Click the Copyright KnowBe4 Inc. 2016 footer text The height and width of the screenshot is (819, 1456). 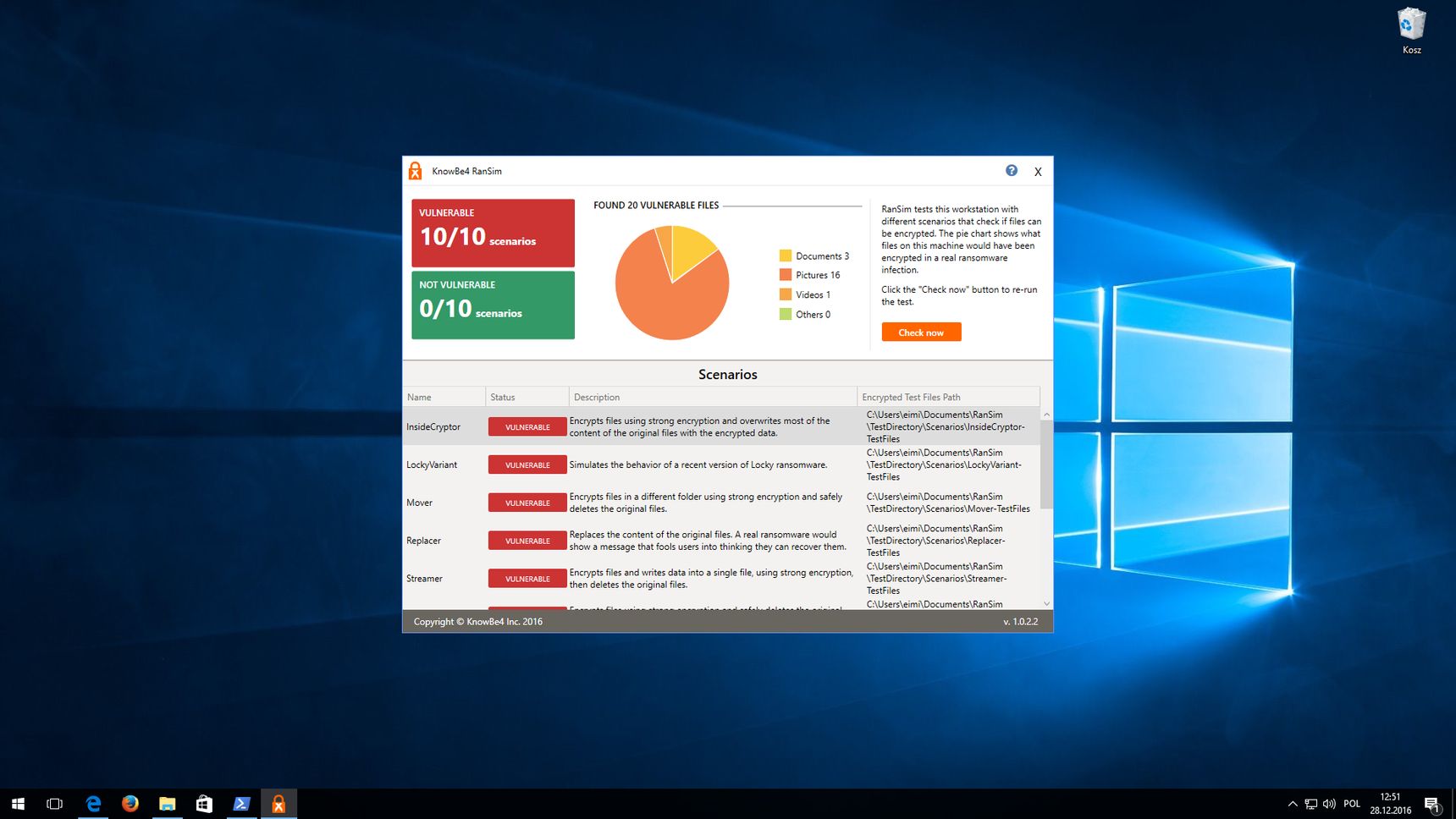[478, 622]
